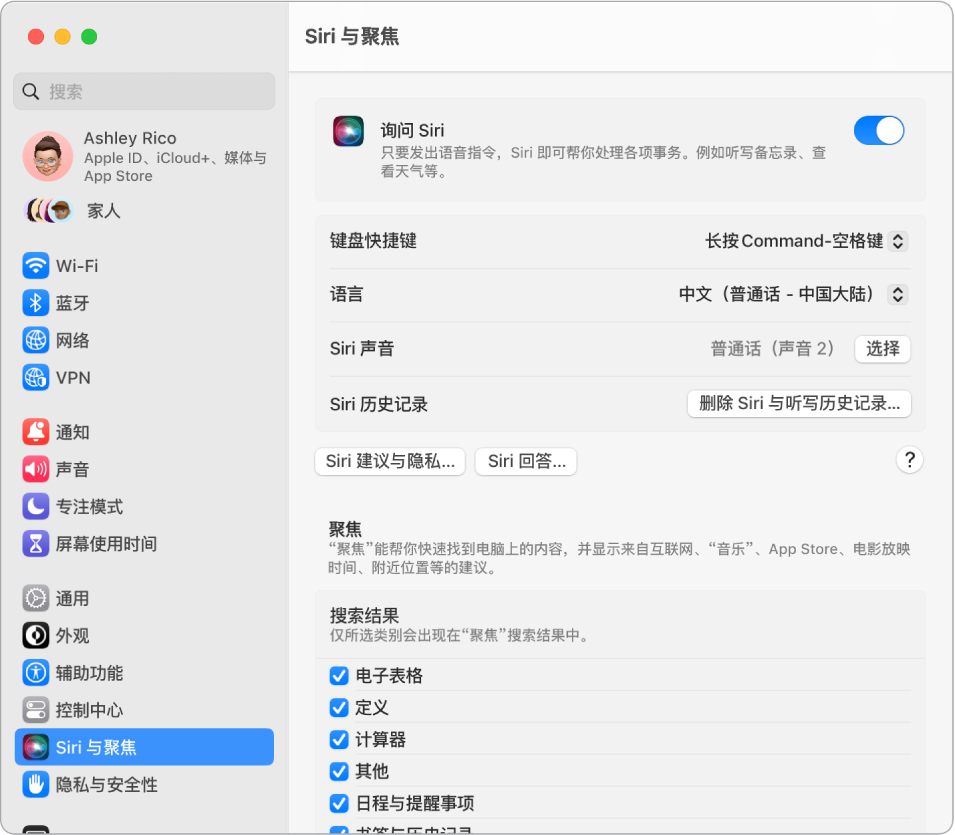
Task: Open 家人 family sharing settings
Action: 144,211
